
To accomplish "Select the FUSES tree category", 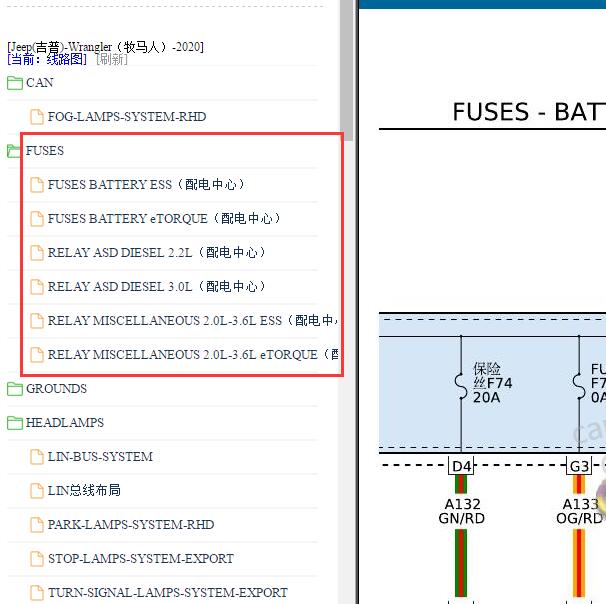I will [45, 151].
